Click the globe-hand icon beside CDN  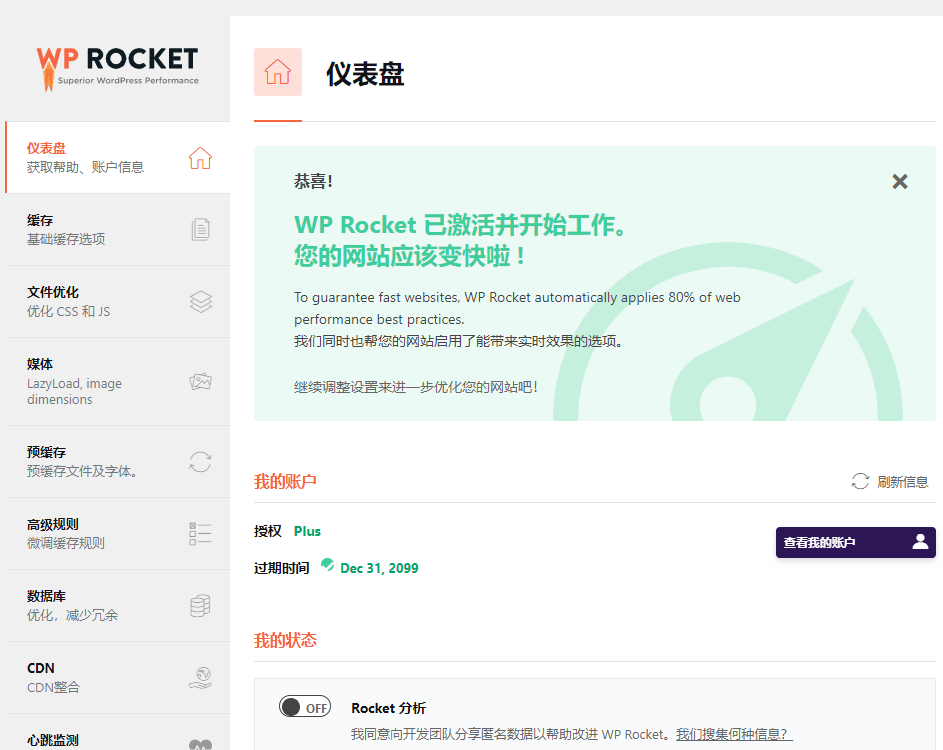point(200,678)
